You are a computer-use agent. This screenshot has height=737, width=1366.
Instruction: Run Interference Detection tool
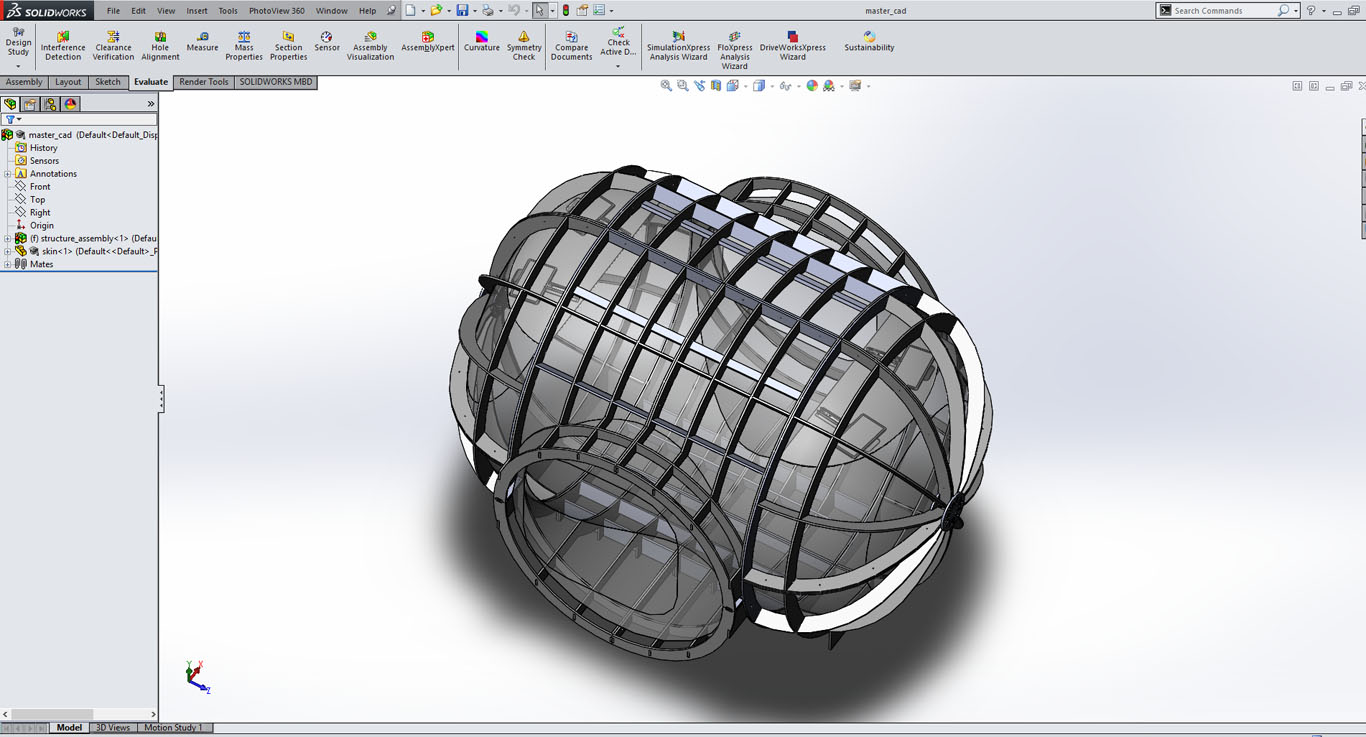click(63, 46)
